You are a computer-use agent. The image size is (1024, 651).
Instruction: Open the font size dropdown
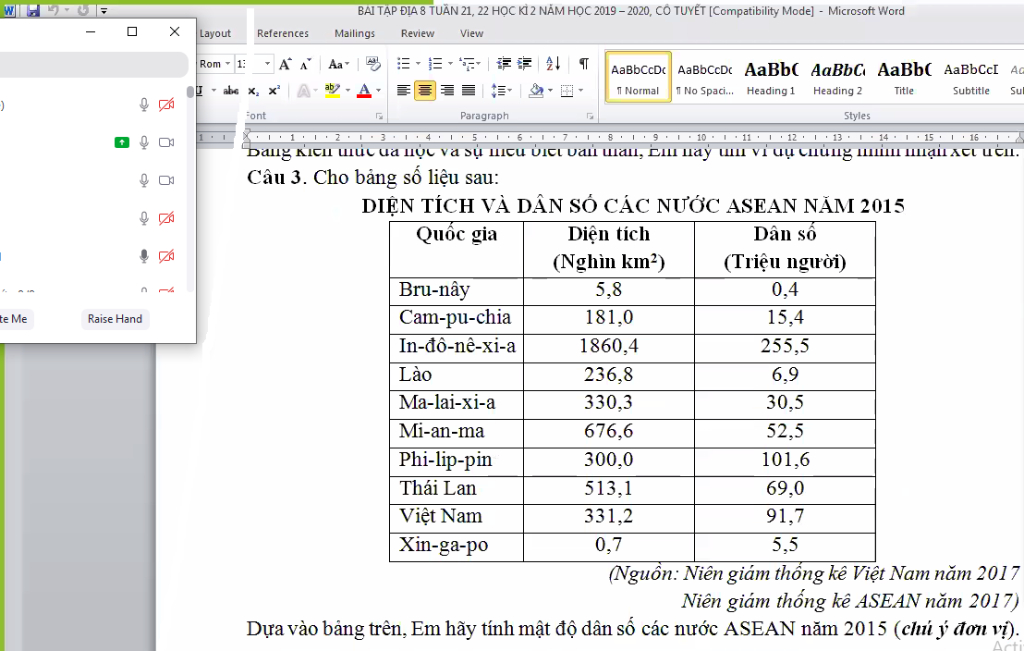click(267, 64)
